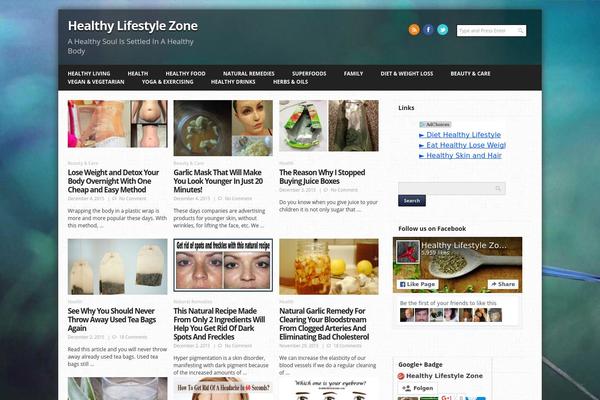This screenshot has width=600, height=400.
Task: Open 'Lose Weight and Detox Your Body' article
Action: pyautogui.click(x=113, y=181)
